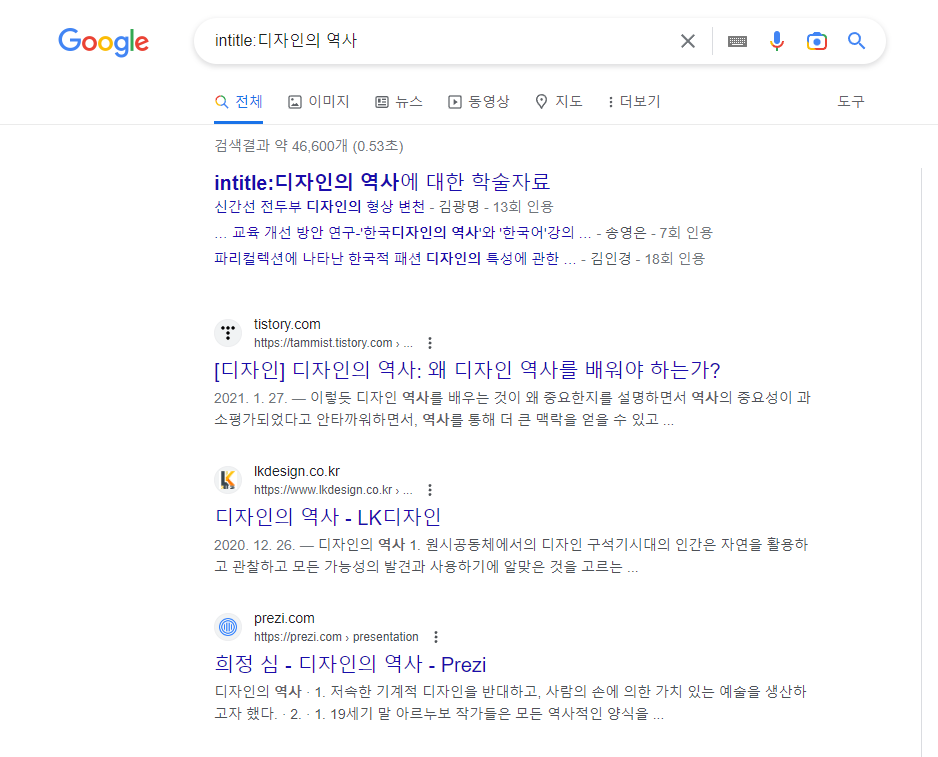Open options menu for prezi result

coord(435,637)
